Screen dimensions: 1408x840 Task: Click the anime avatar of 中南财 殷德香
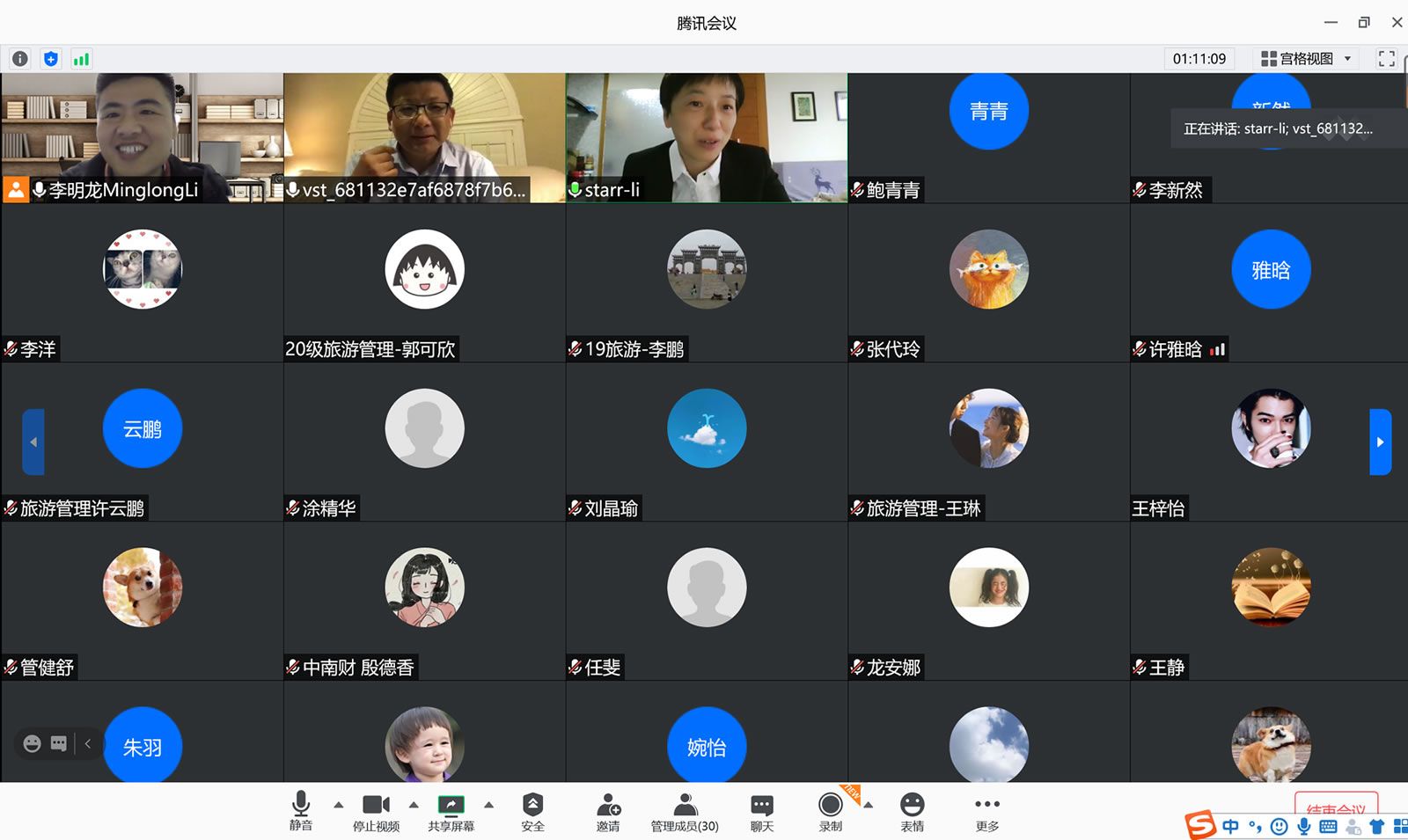coord(424,588)
